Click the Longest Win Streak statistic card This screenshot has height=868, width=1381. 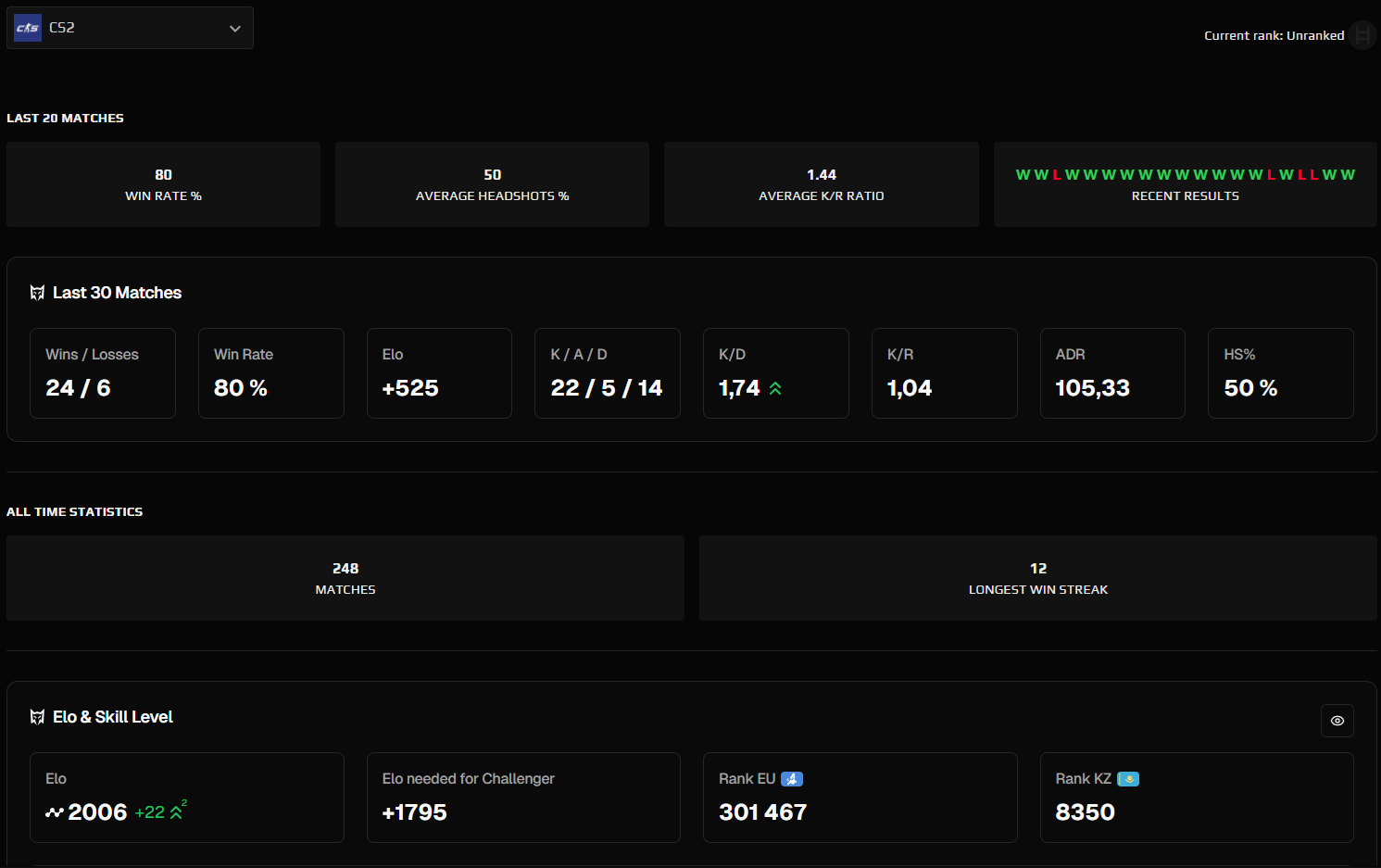(x=1038, y=578)
